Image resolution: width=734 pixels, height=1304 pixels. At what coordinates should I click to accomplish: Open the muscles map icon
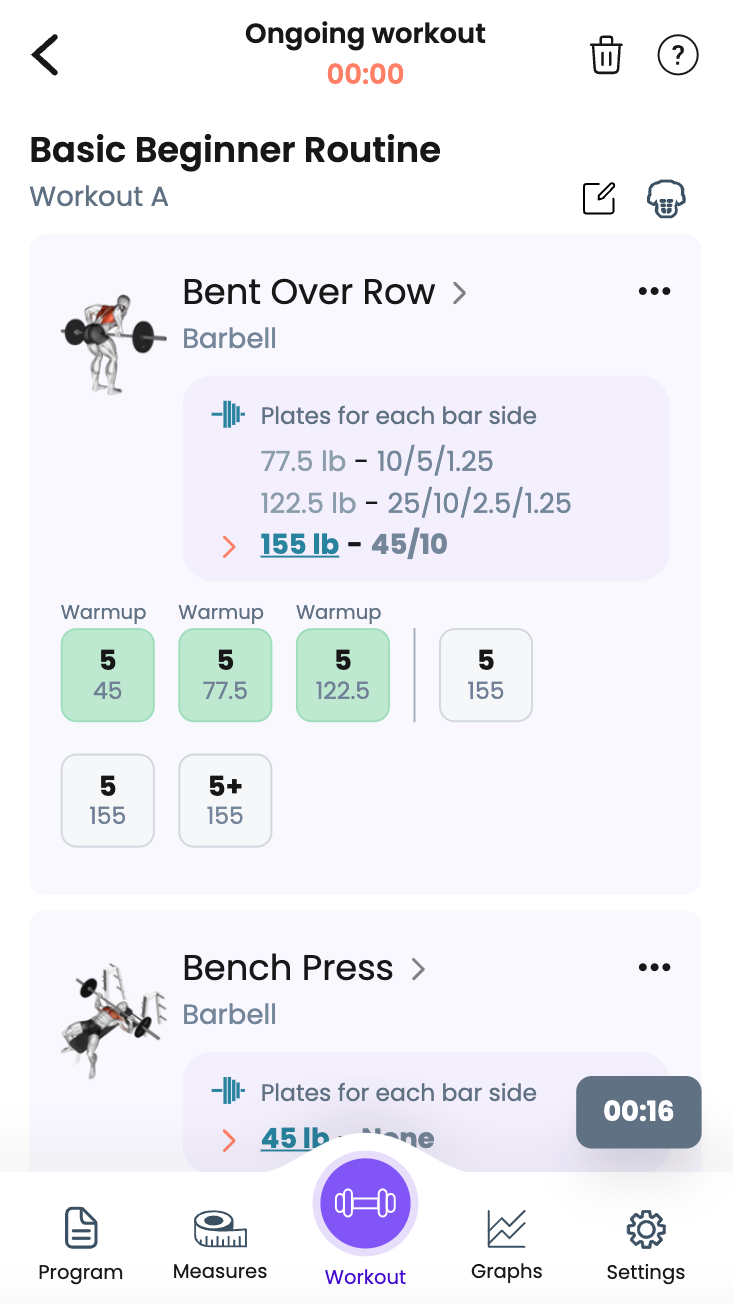coord(666,198)
